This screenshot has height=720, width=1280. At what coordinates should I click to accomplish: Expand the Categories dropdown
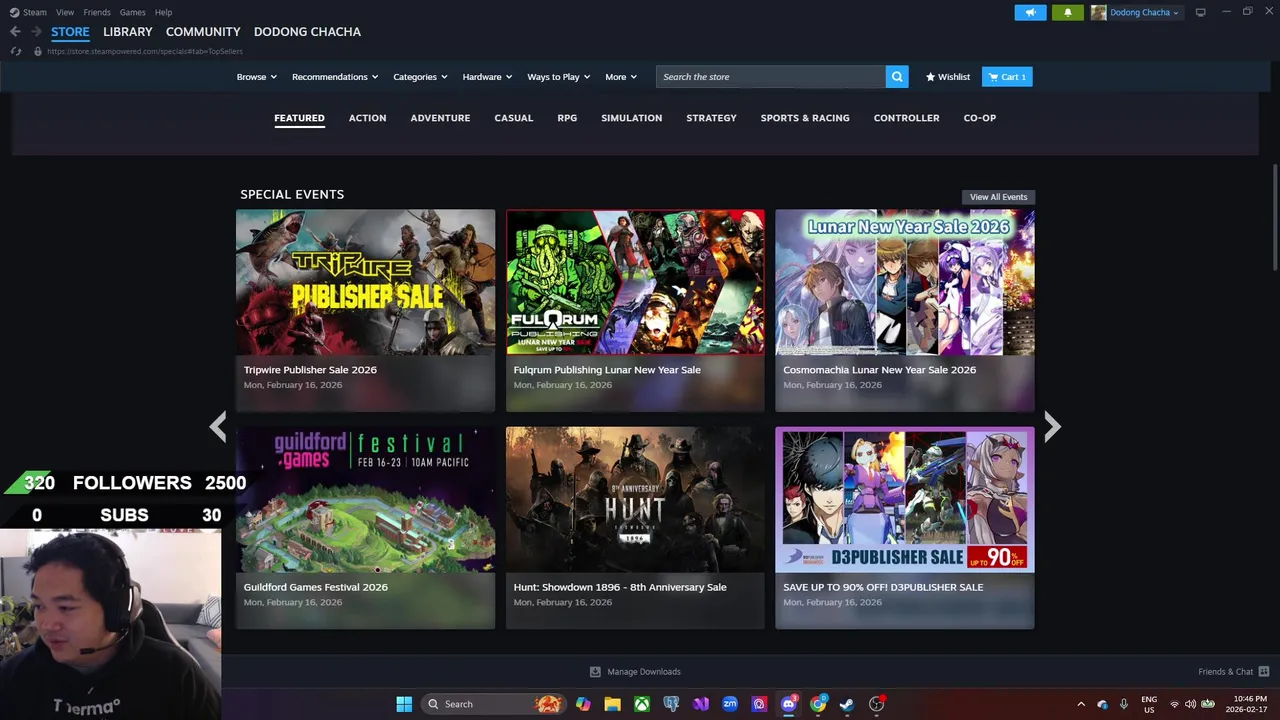(x=420, y=77)
